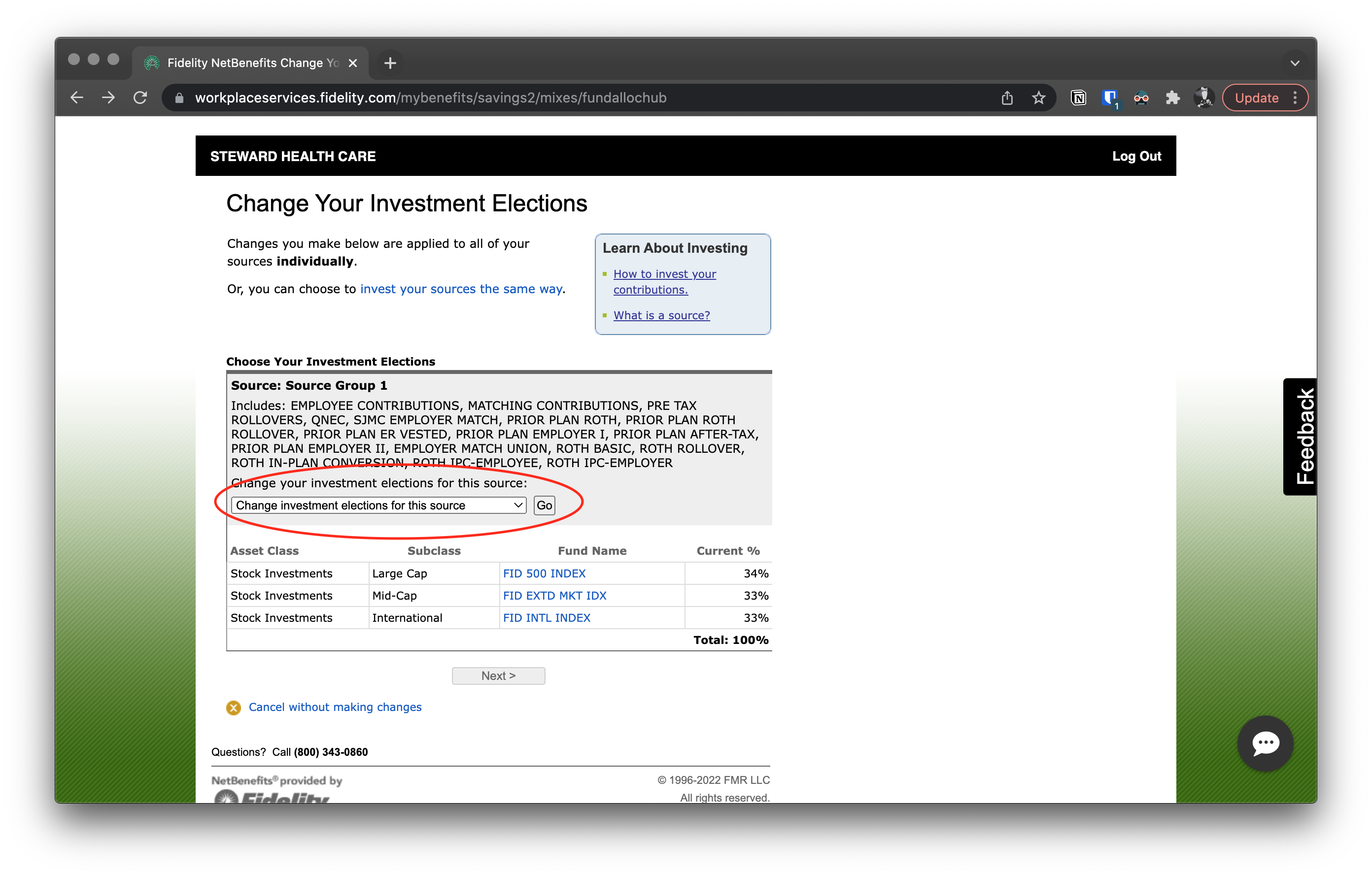The height and width of the screenshot is (876, 1372).
Task: Open the chat bubble widget
Action: point(1265,742)
